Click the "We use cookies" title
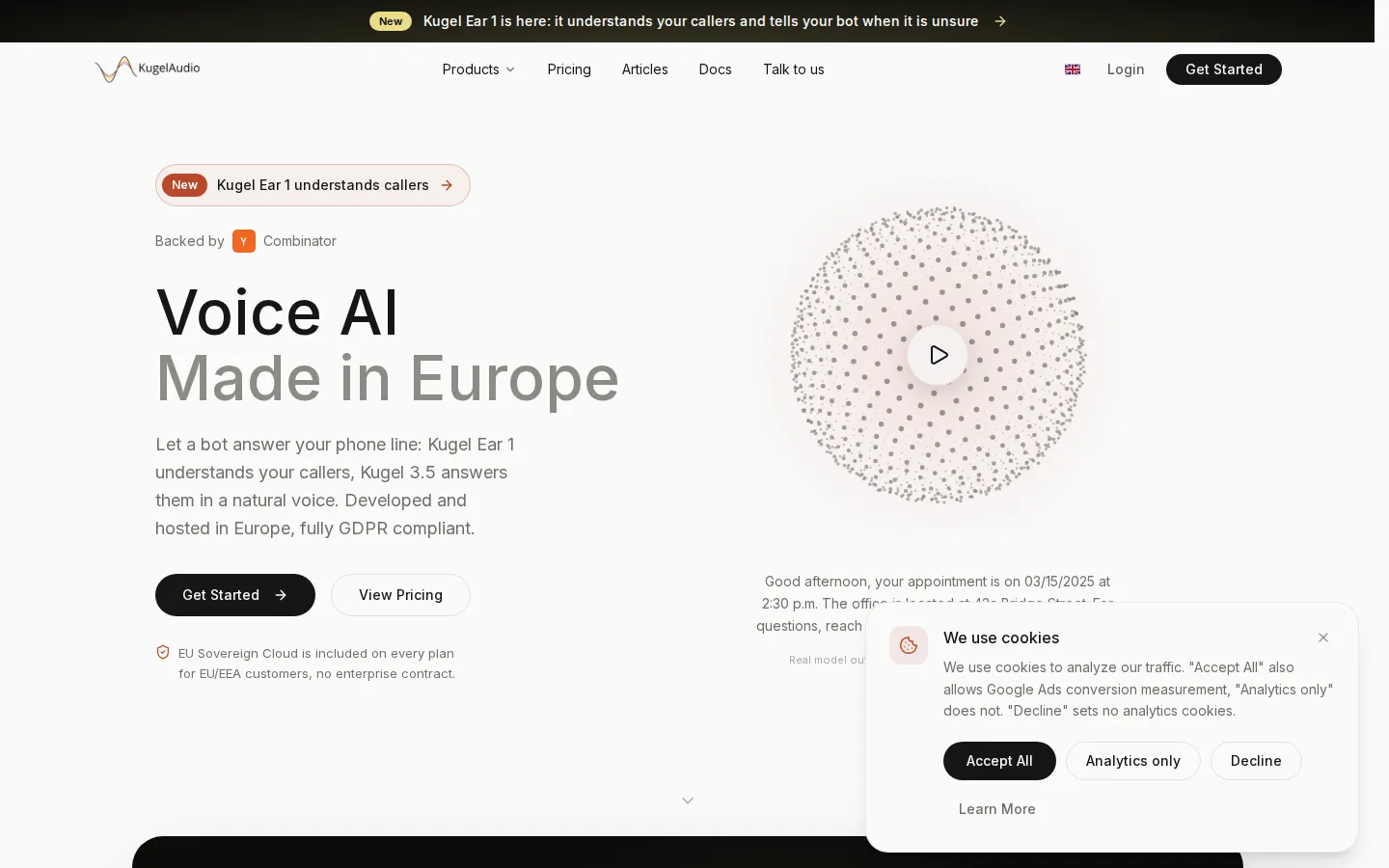This screenshot has height=868, width=1389. click(x=1001, y=637)
